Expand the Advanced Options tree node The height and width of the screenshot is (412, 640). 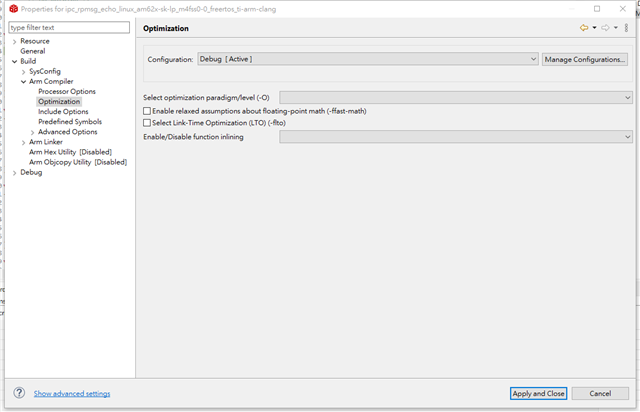point(32,132)
